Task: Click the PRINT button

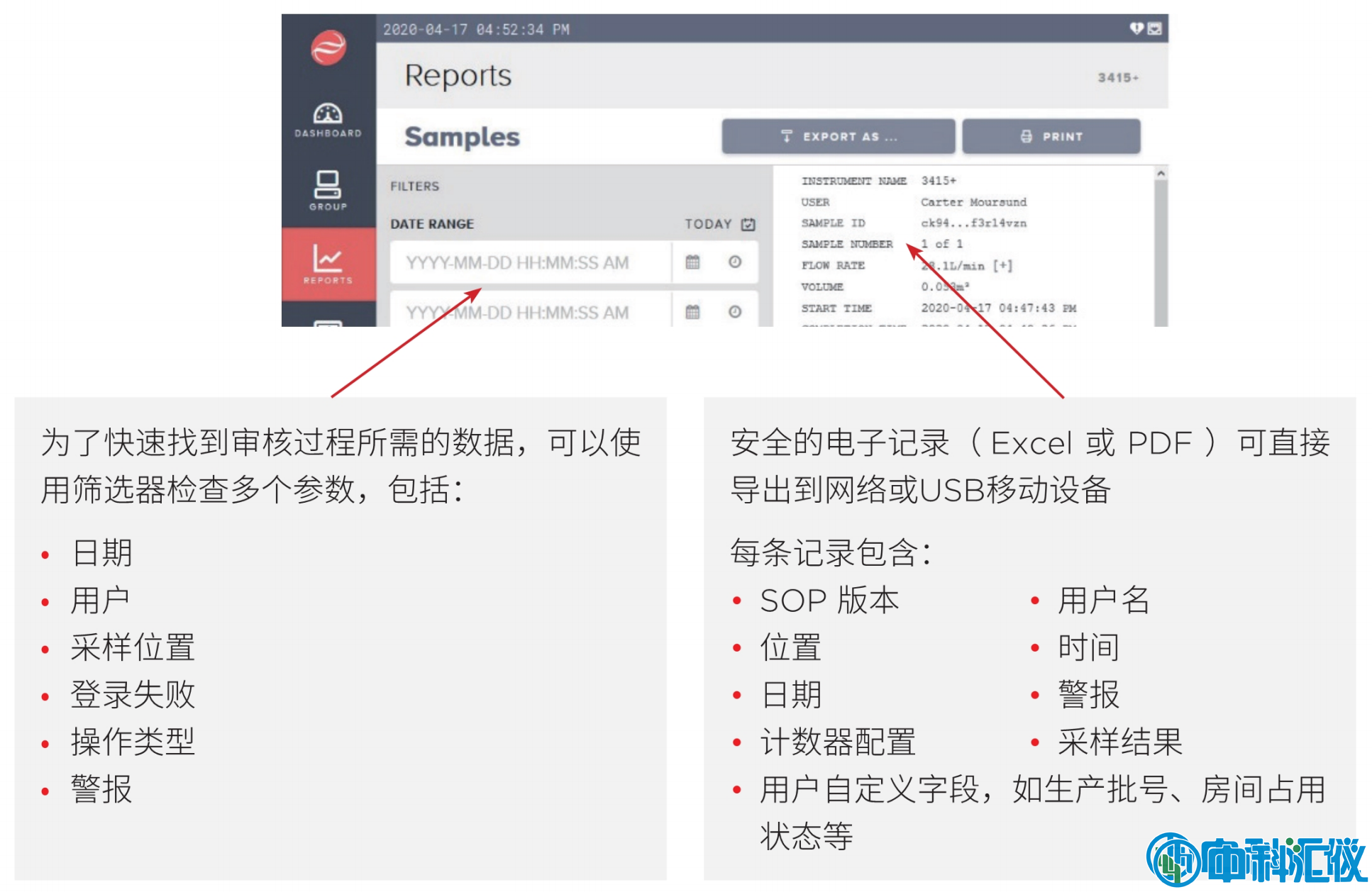Action: pos(1051,136)
